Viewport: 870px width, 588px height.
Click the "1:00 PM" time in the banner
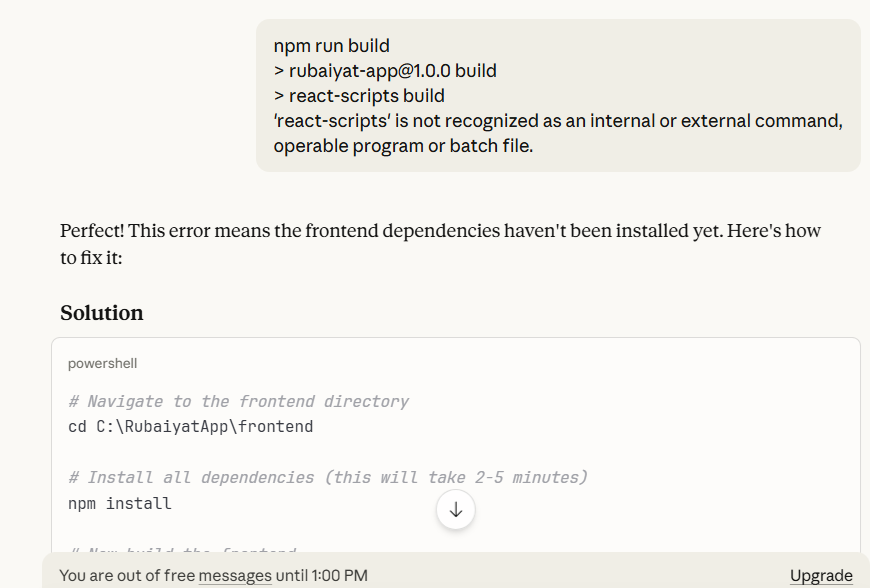click(339, 575)
